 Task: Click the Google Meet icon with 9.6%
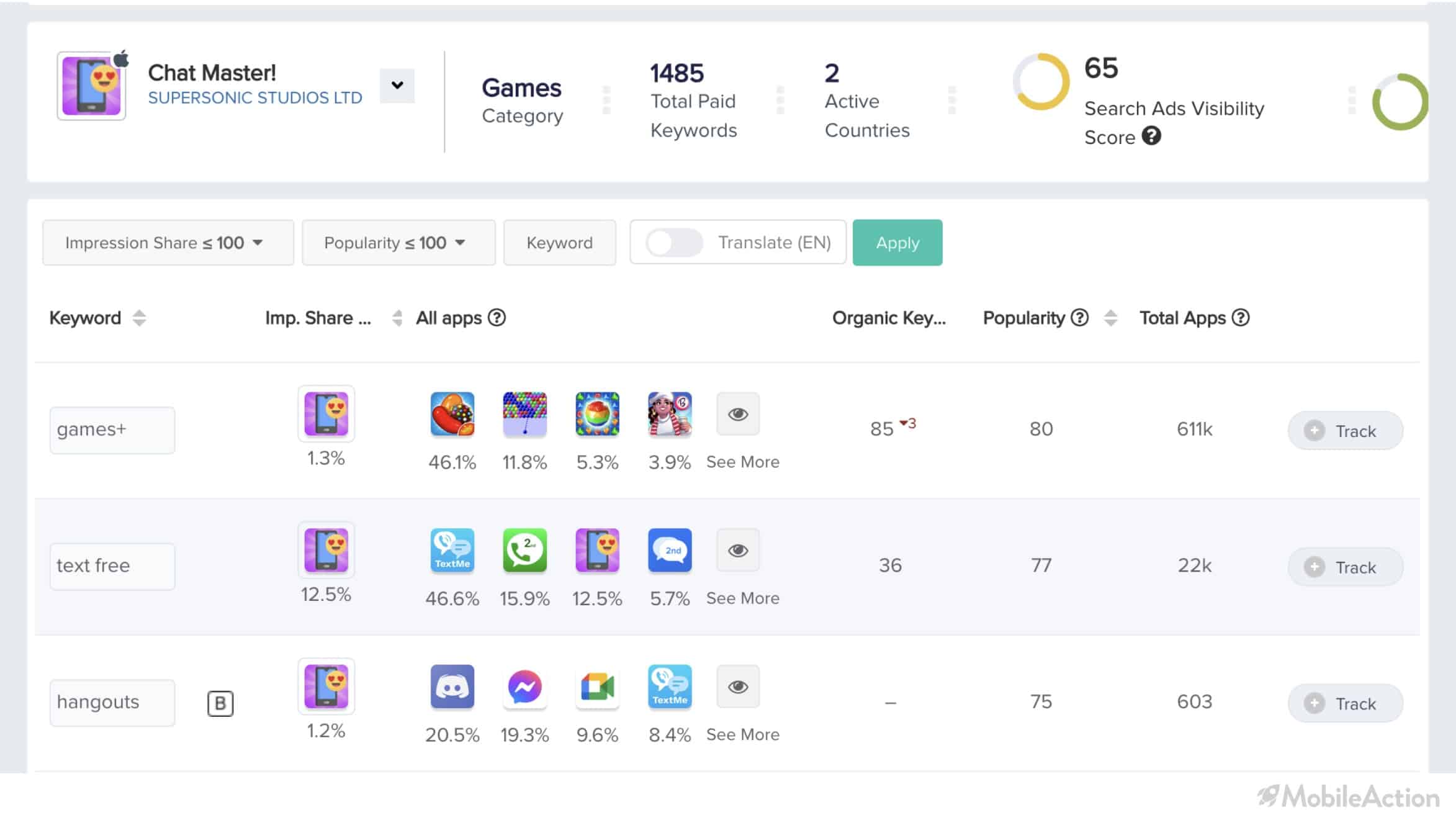pyautogui.click(x=598, y=687)
